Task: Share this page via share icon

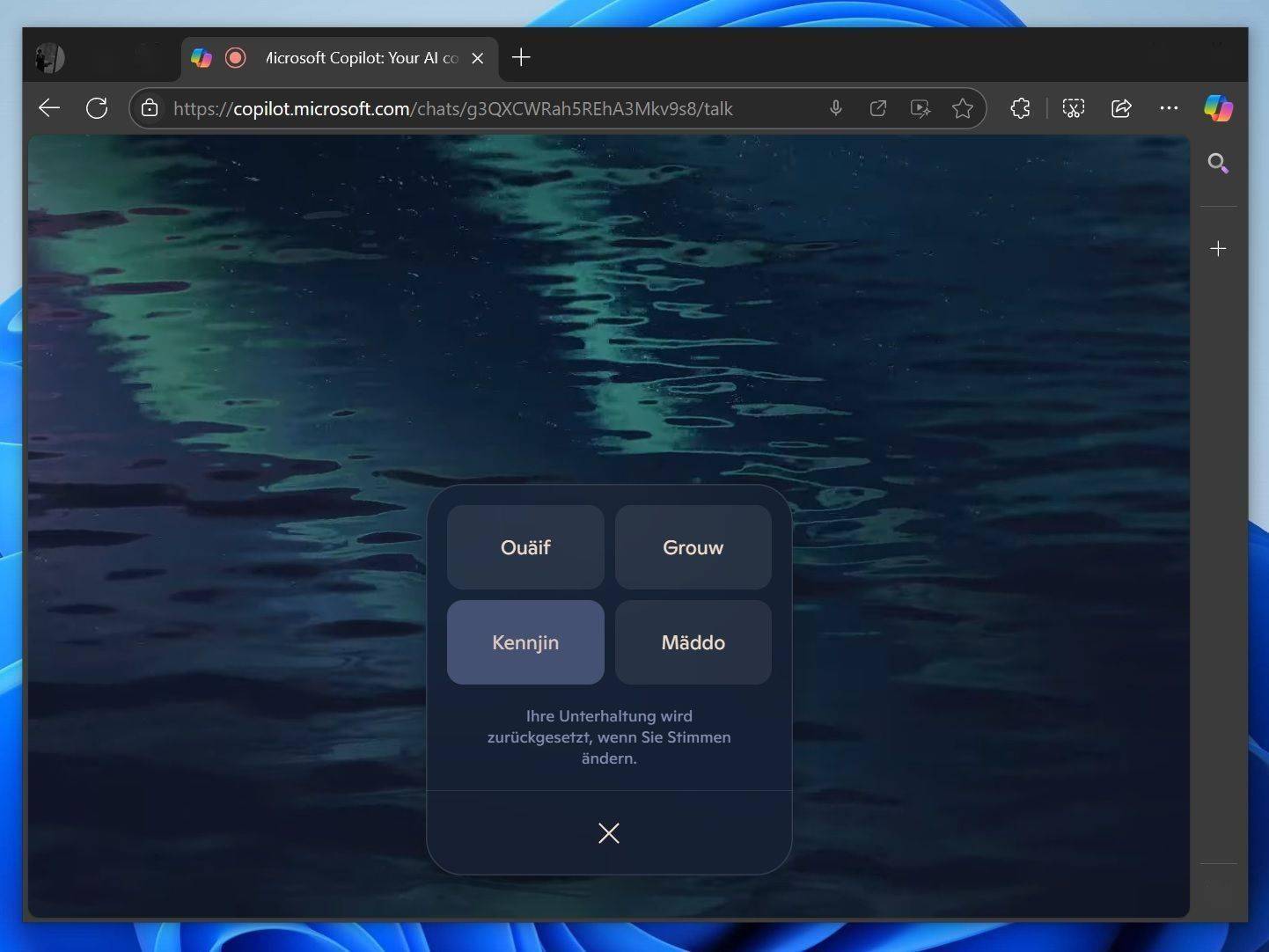Action: (x=1121, y=108)
